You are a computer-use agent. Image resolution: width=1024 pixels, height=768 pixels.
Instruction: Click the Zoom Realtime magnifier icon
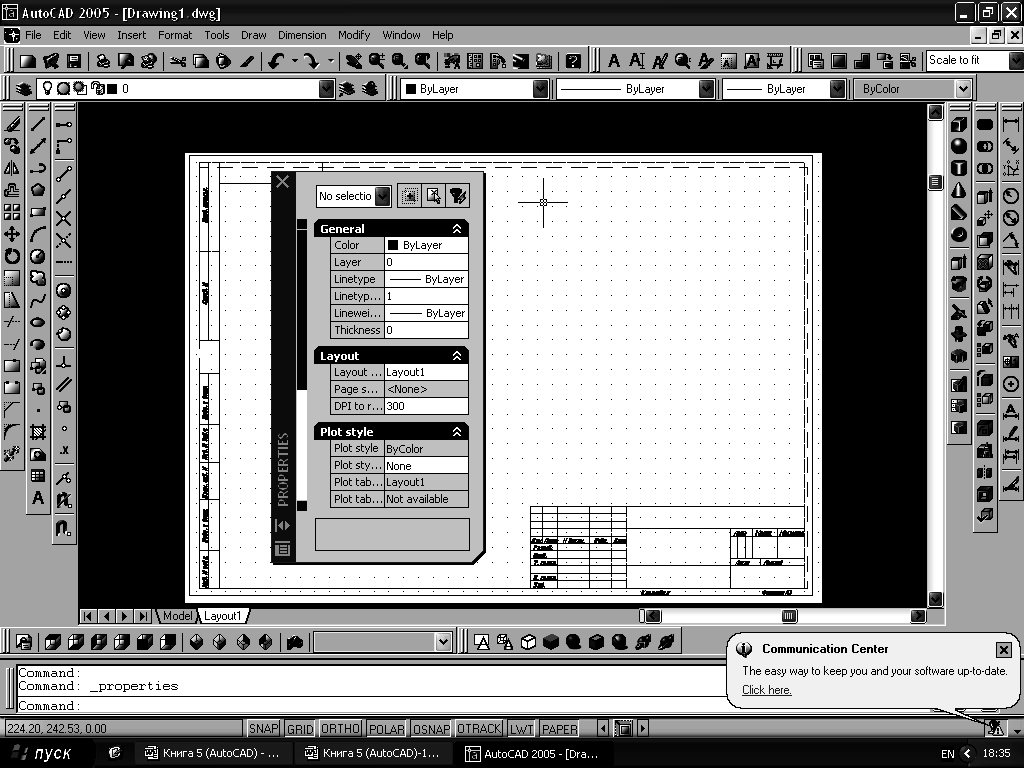pyautogui.click(x=377, y=61)
